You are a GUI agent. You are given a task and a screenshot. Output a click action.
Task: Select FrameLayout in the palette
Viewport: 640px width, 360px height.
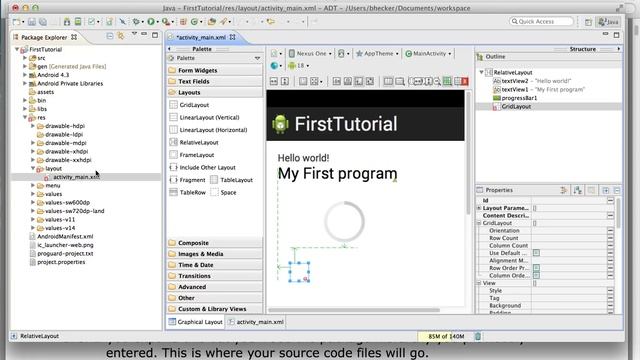pyautogui.click(x=192, y=155)
